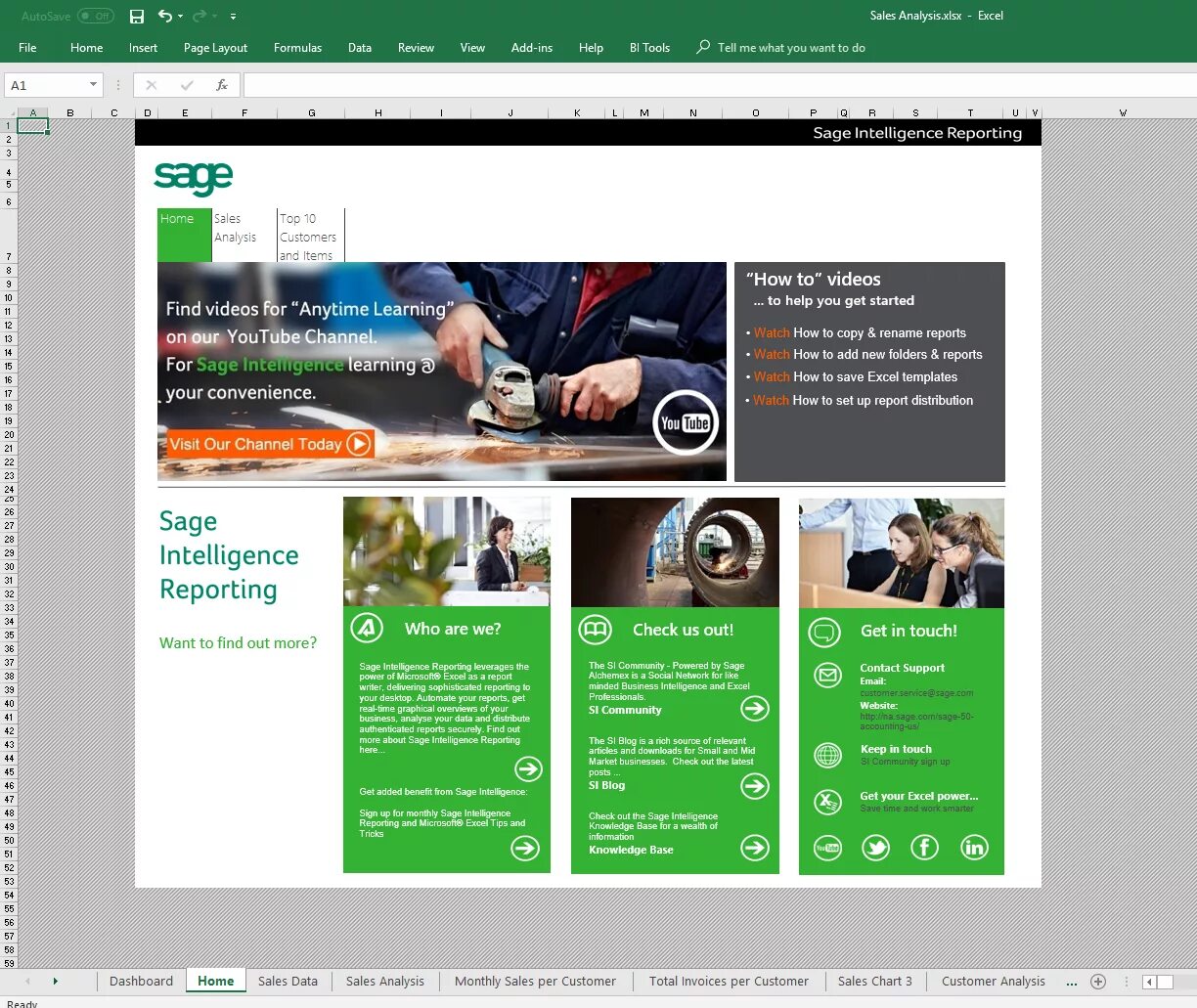This screenshot has width=1197, height=1008.
Task: Open Top 10 Customers and Items tile
Action: point(310,235)
